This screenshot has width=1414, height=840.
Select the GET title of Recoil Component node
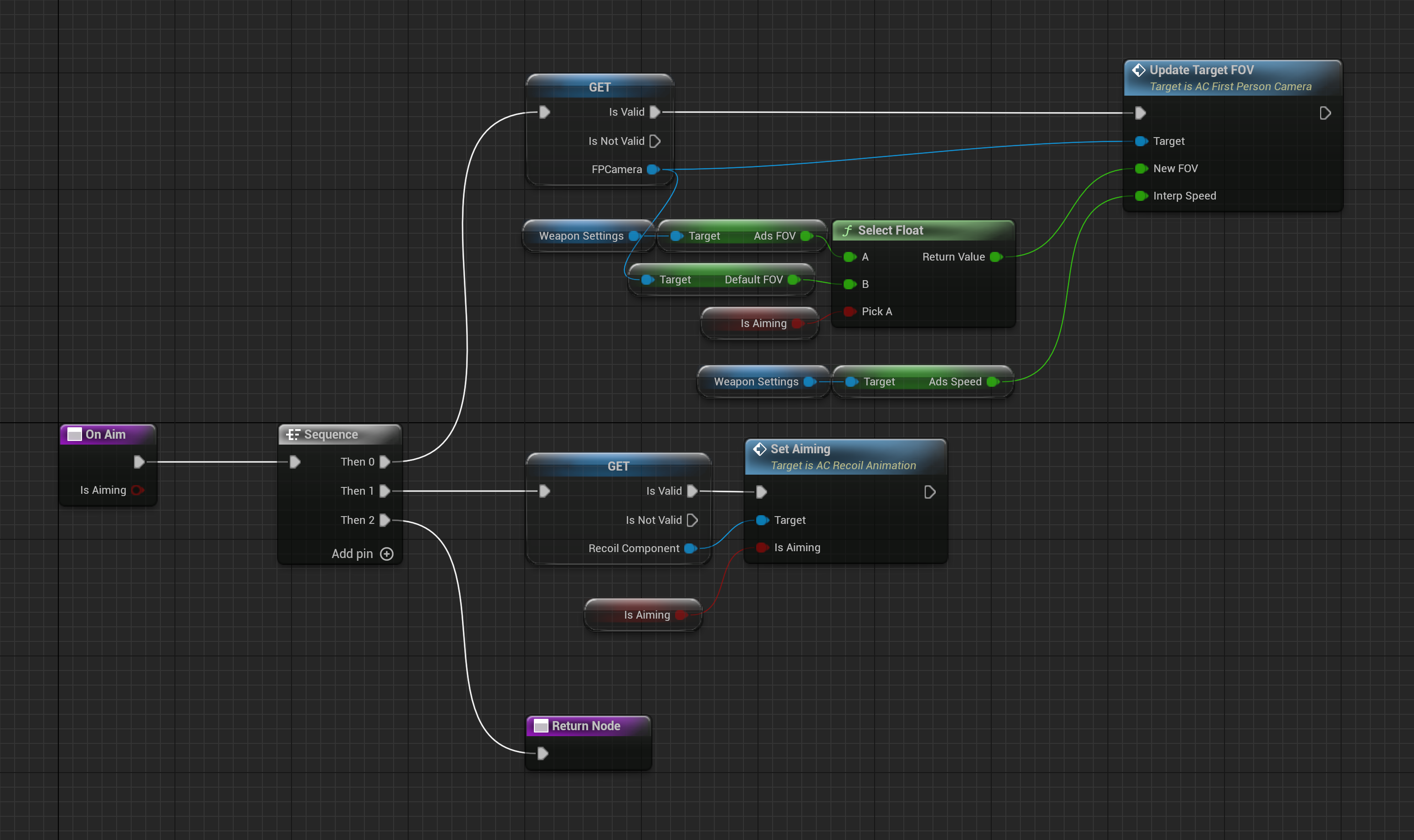coord(619,466)
